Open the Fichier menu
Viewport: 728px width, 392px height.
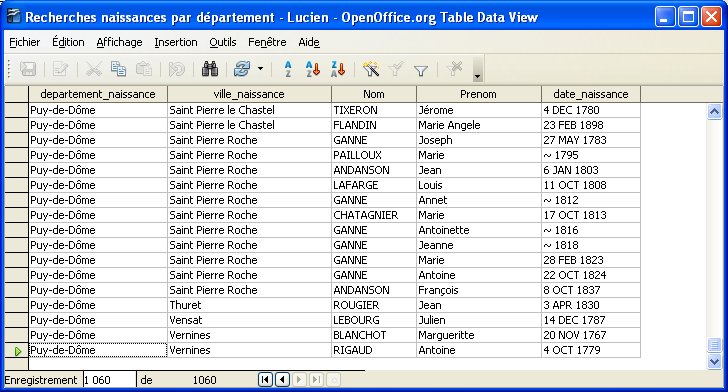point(25,42)
